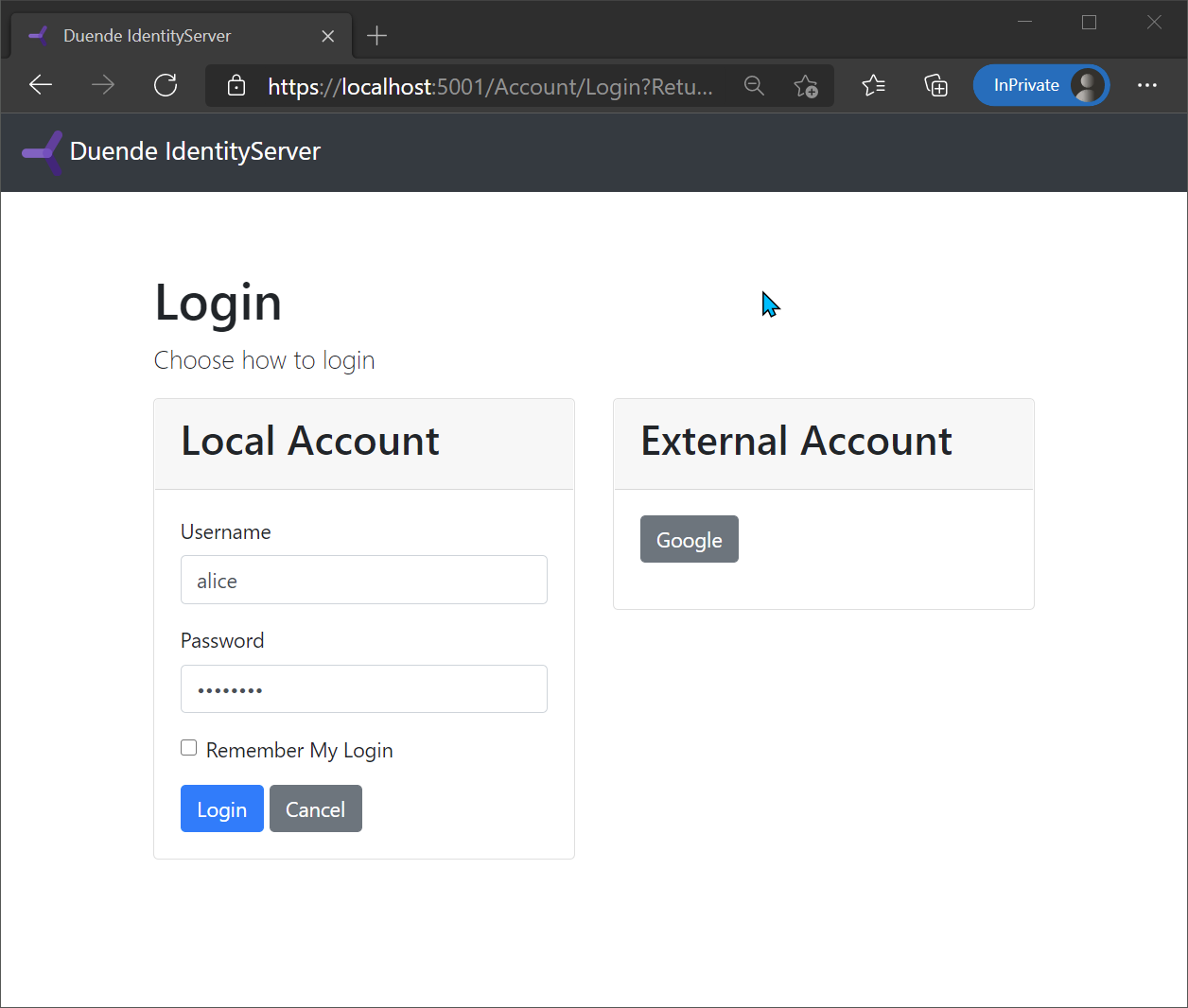The height and width of the screenshot is (1008, 1188).
Task: Minimize the browser window
Action: (1025, 22)
